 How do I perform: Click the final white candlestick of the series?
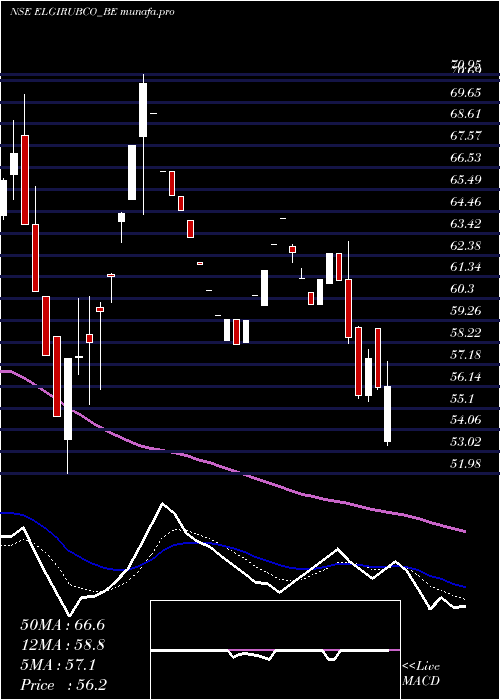click(388, 414)
